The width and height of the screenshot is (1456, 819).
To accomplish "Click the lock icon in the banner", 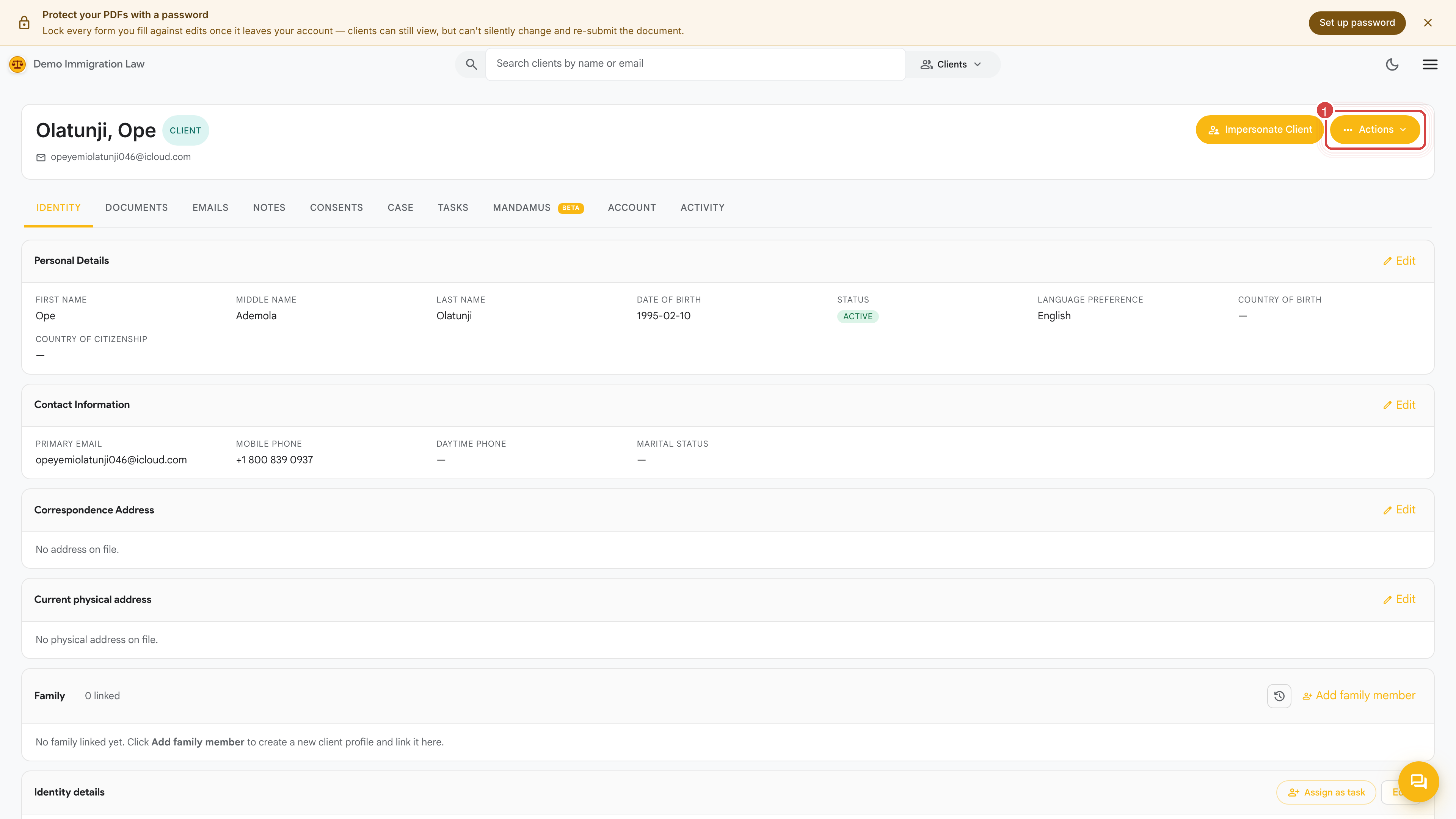I will point(24,23).
